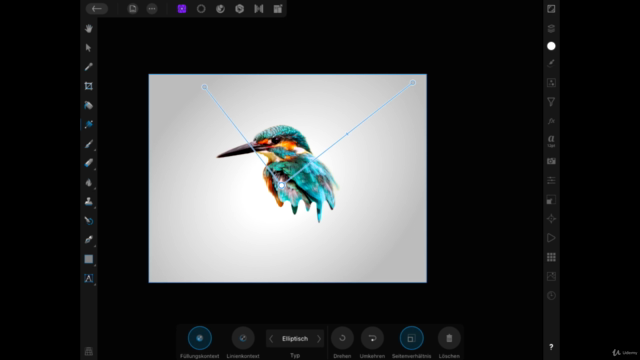Image resolution: width=640 pixels, height=360 pixels.
Task: Open the Adjustments studio
Action: (x=551, y=83)
